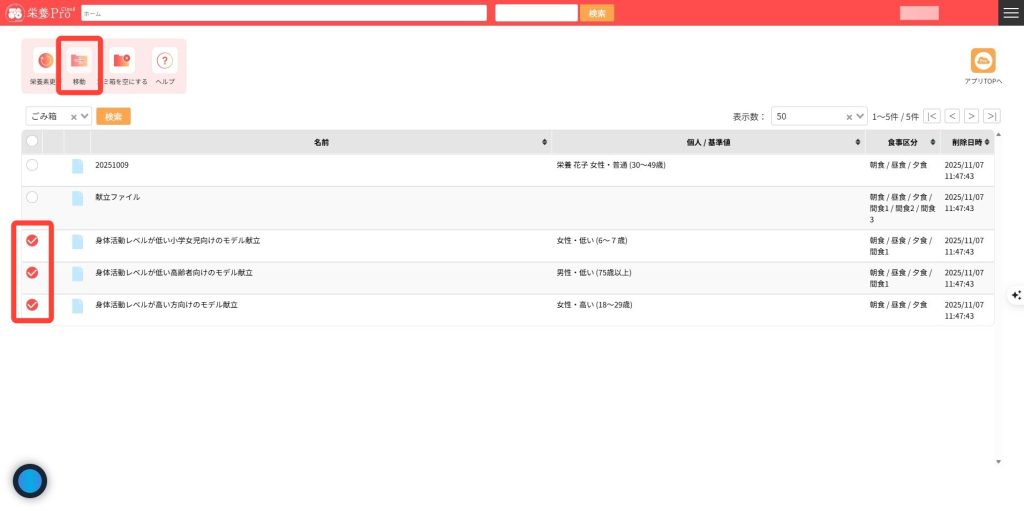Open the ヘルプ help icon

pos(165,61)
